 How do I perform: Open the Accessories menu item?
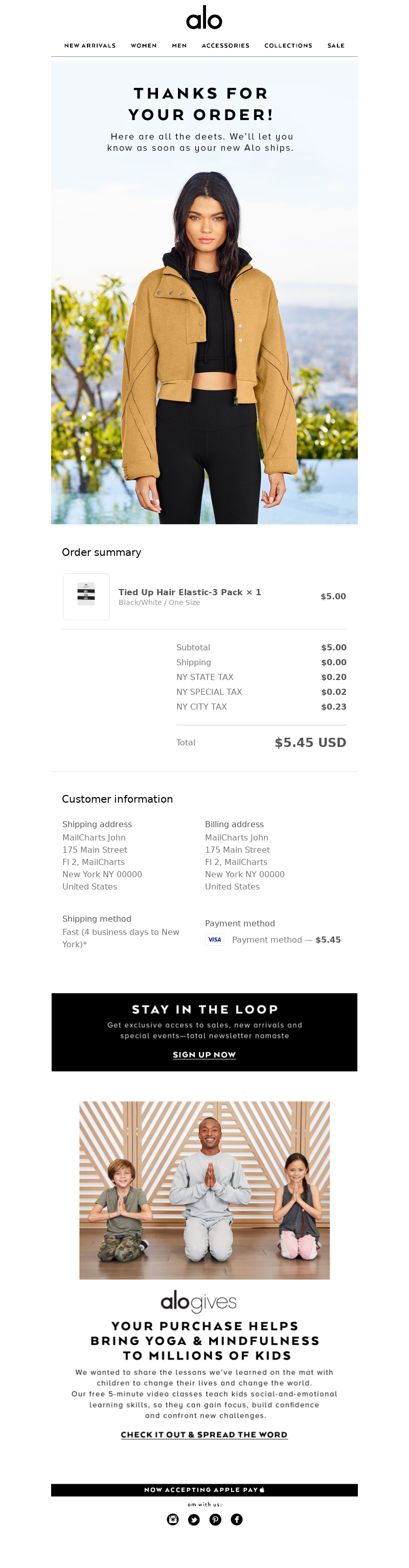(x=225, y=45)
